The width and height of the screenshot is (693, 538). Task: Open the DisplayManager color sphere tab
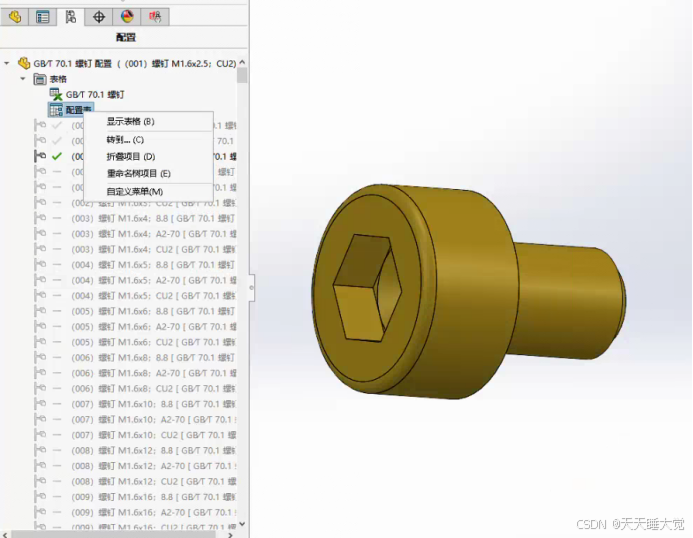tap(127, 17)
